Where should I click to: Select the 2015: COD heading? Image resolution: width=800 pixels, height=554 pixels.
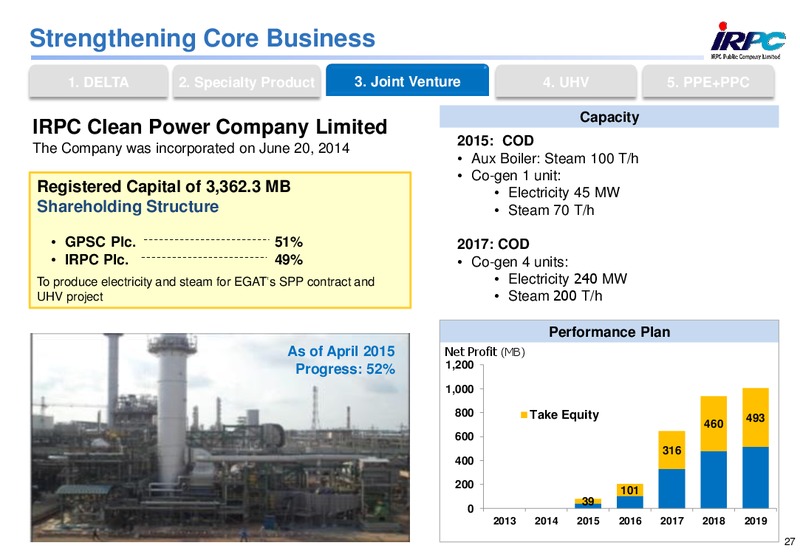[495, 141]
